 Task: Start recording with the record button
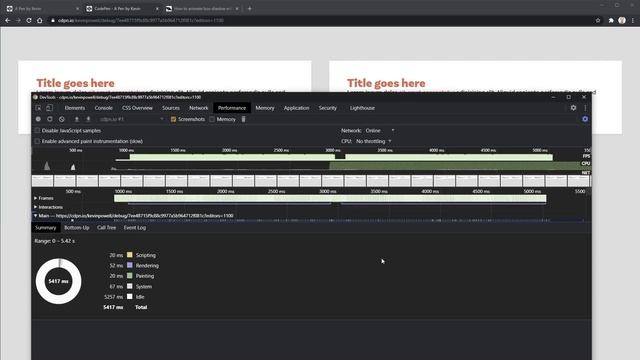click(38, 119)
